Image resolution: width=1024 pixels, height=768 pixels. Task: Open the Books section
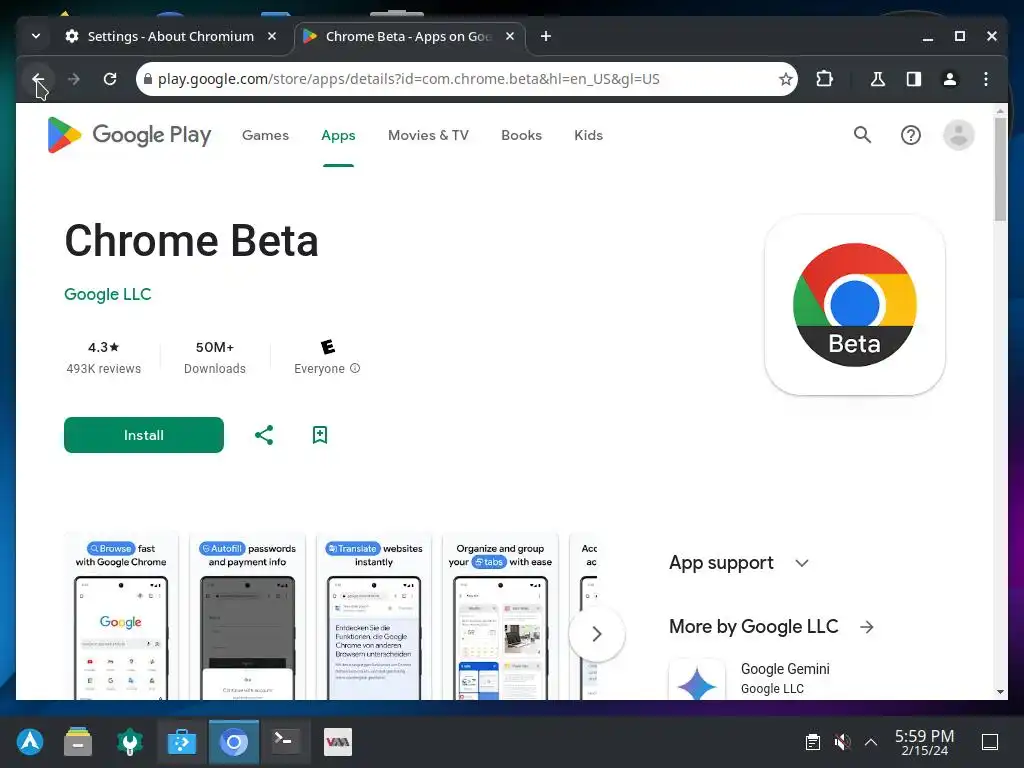click(521, 135)
